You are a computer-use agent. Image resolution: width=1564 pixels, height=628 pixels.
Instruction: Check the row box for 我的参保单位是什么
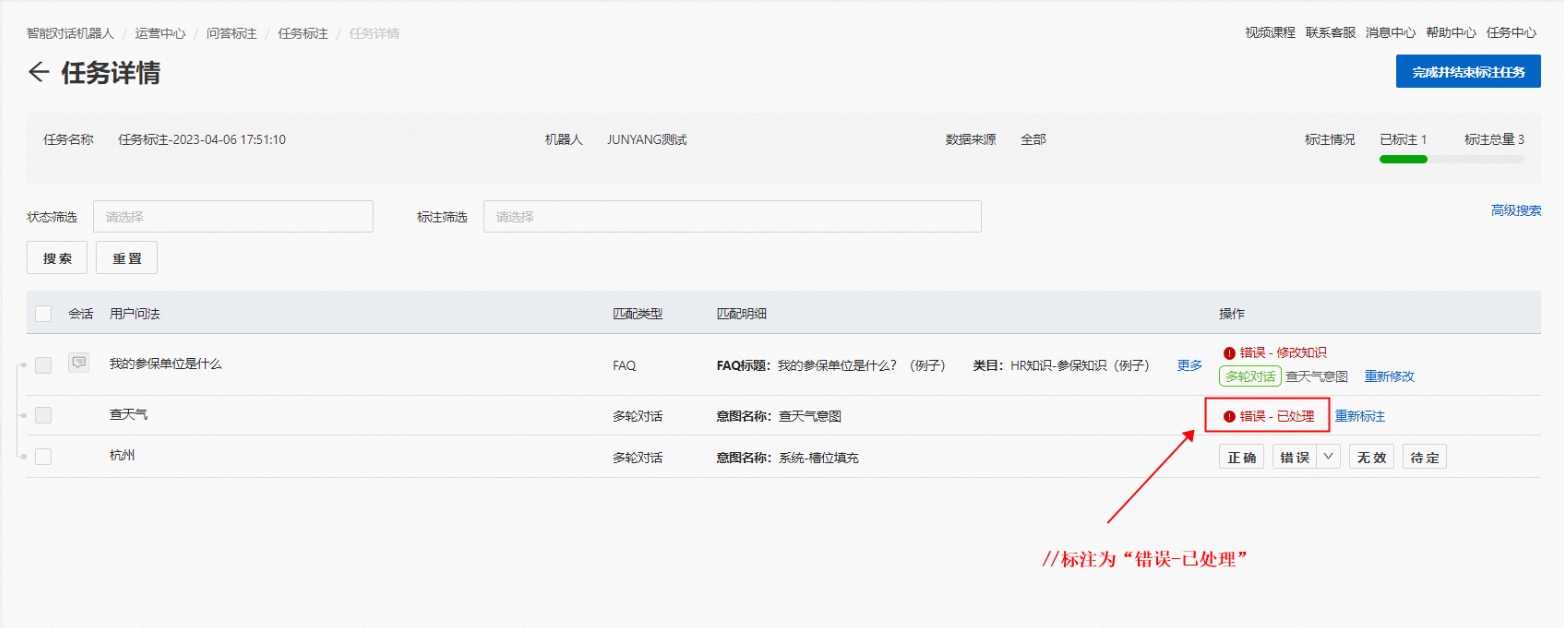click(43, 365)
